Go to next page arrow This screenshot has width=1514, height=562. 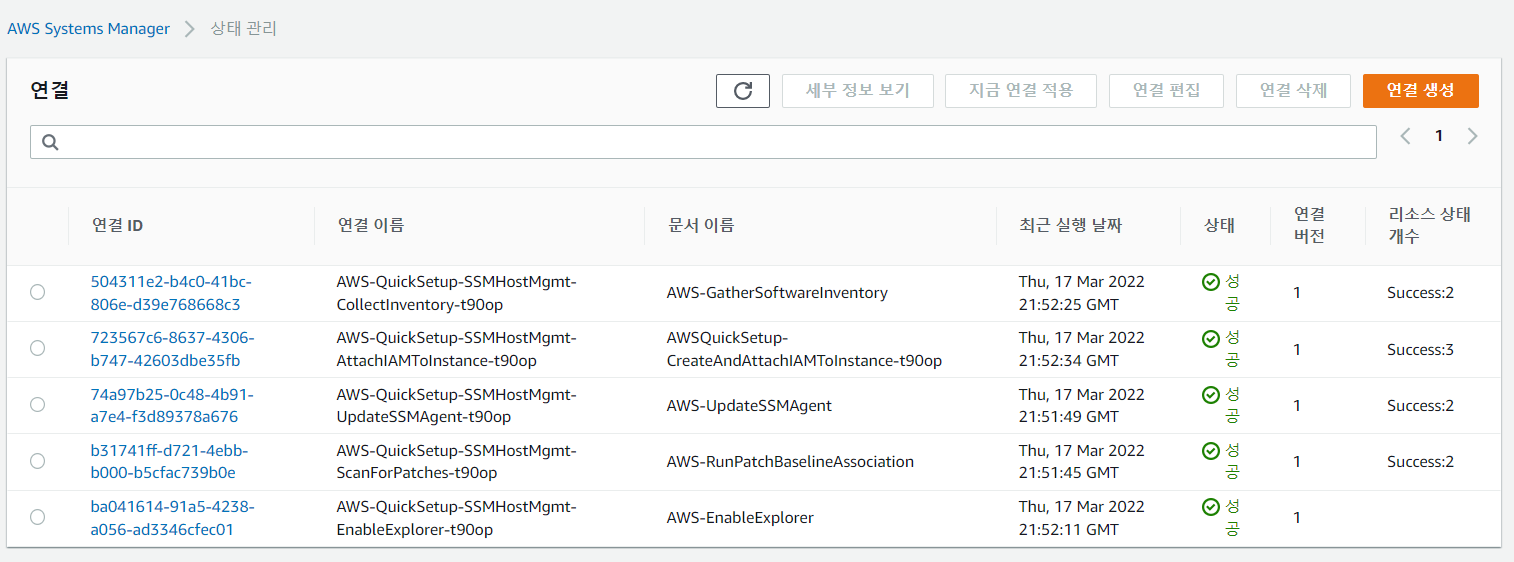coord(1472,136)
